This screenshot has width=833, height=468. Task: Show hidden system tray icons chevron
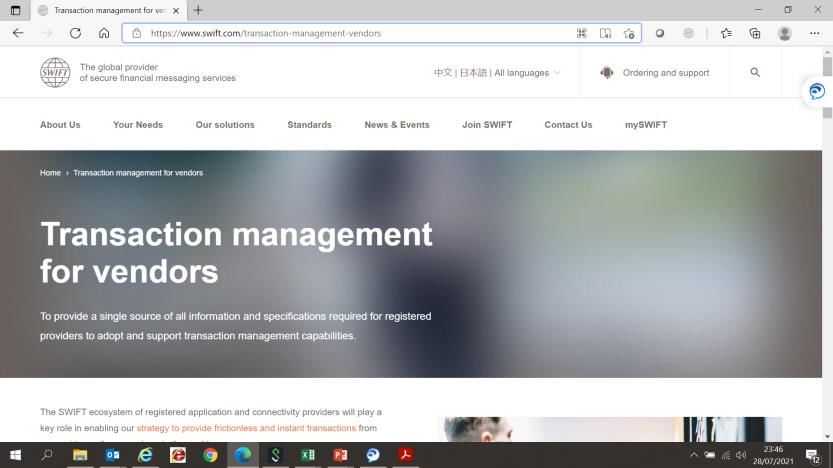(694, 455)
